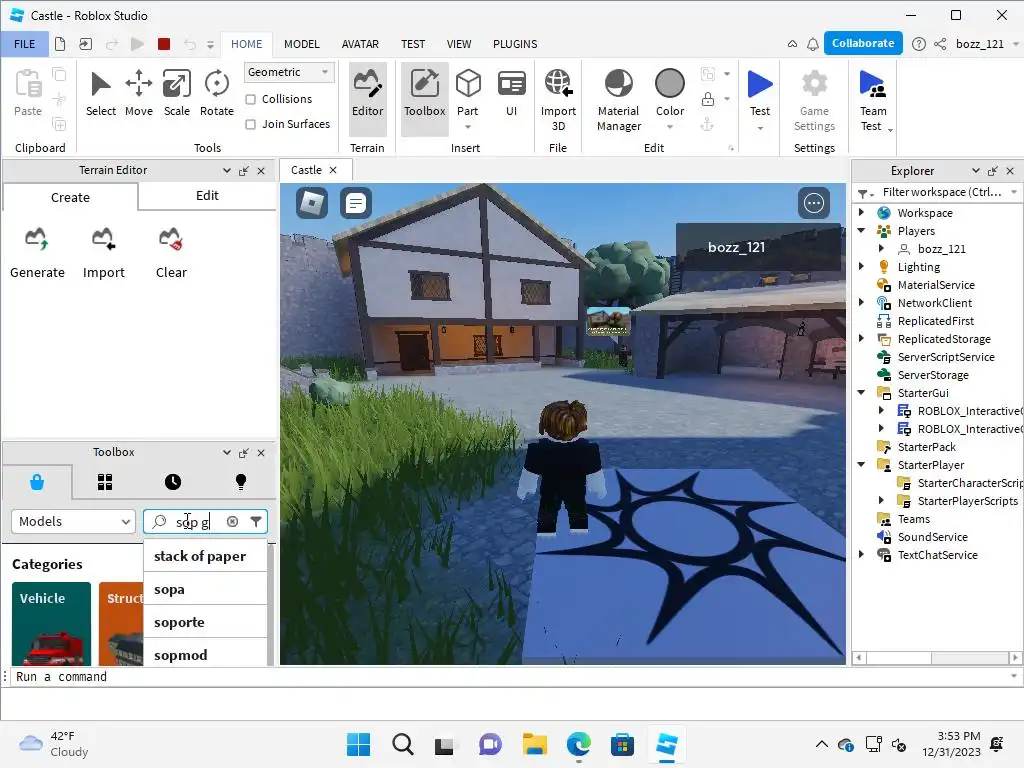Open Toolbox Marketplace bag tab
The width and height of the screenshot is (1024, 768).
tap(37, 482)
